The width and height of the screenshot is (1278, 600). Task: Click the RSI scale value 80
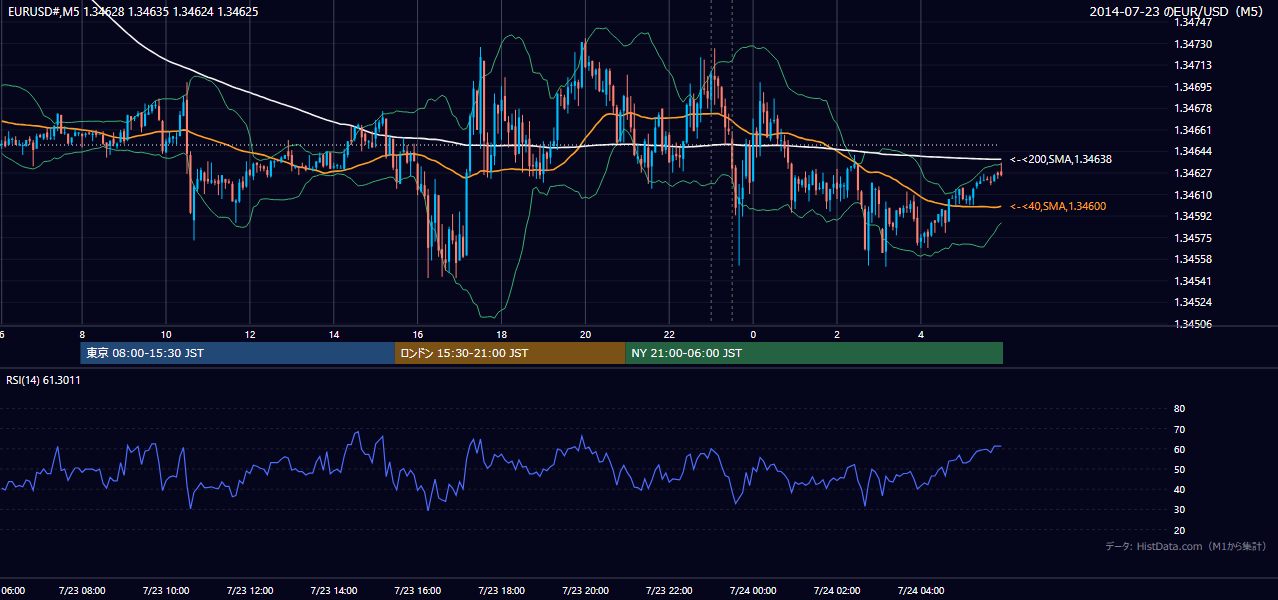(1179, 409)
